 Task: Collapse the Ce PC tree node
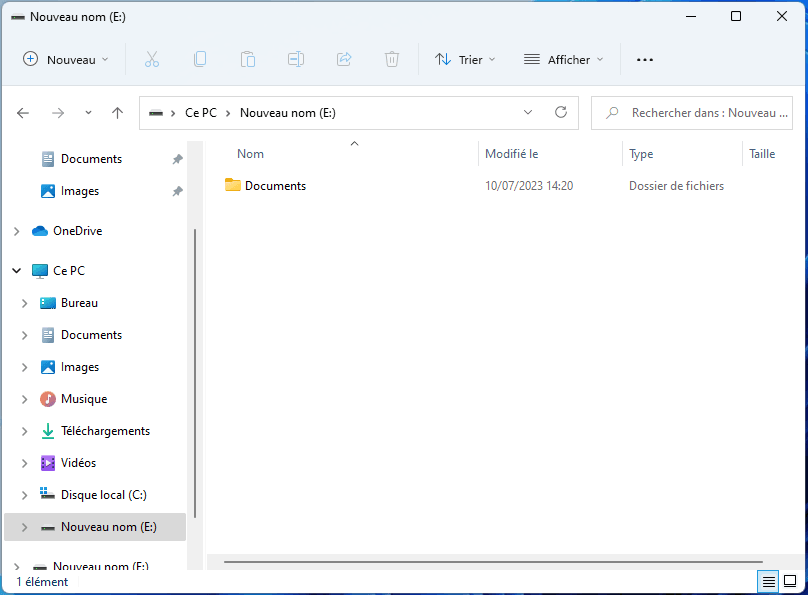16,270
